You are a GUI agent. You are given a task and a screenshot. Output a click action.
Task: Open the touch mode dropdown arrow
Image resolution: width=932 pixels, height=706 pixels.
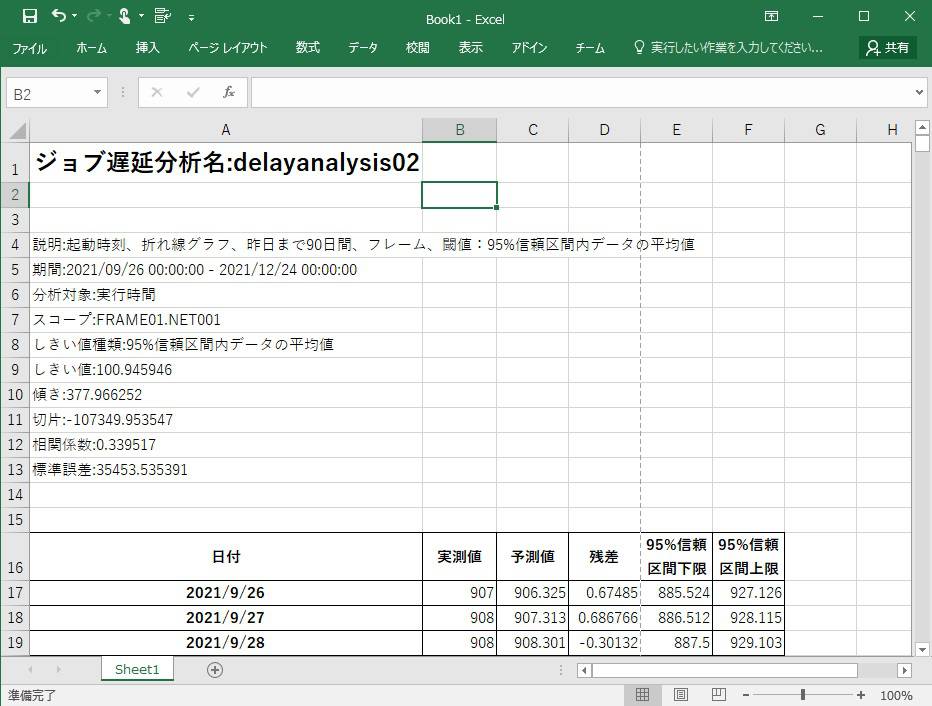141,16
